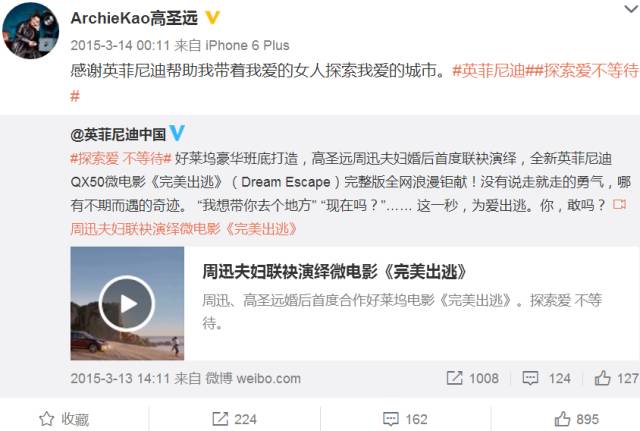
Task: Visit the @英菲尼迪中国 account
Action: (118, 134)
